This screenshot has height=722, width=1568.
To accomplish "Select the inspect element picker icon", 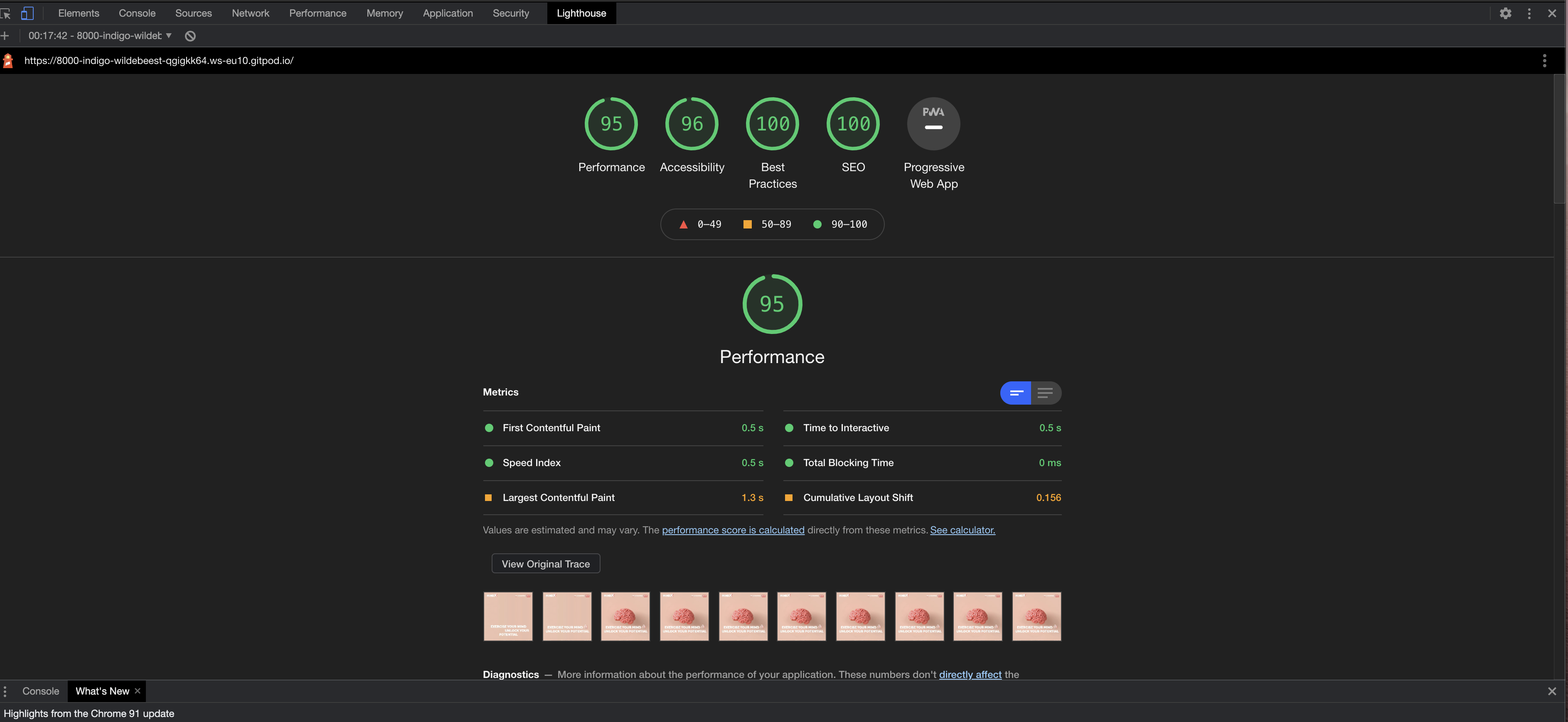I will pyautogui.click(x=5, y=13).
